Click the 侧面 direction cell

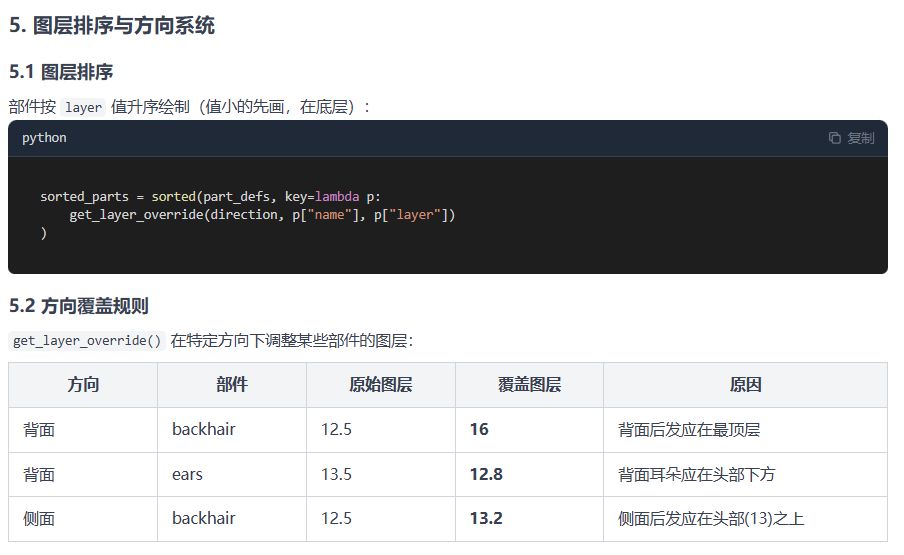click(39, 518)
